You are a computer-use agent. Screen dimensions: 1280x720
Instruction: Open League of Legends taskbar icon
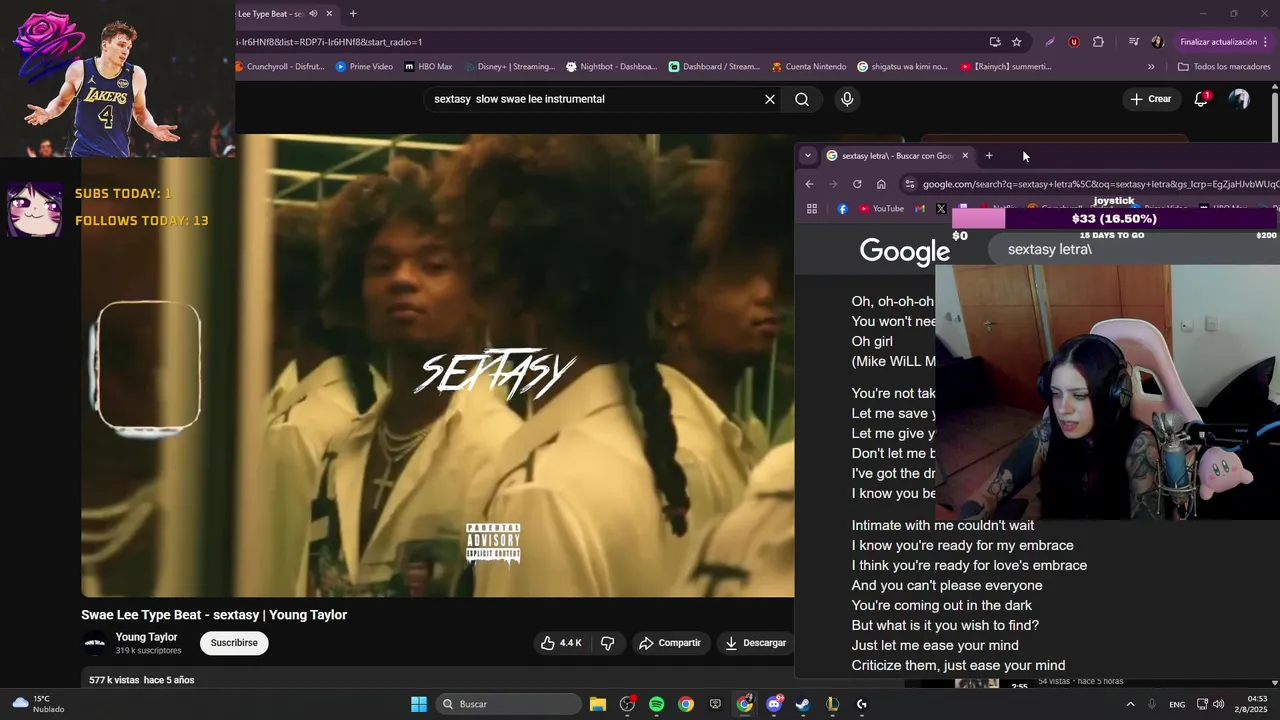click(832, 704)
